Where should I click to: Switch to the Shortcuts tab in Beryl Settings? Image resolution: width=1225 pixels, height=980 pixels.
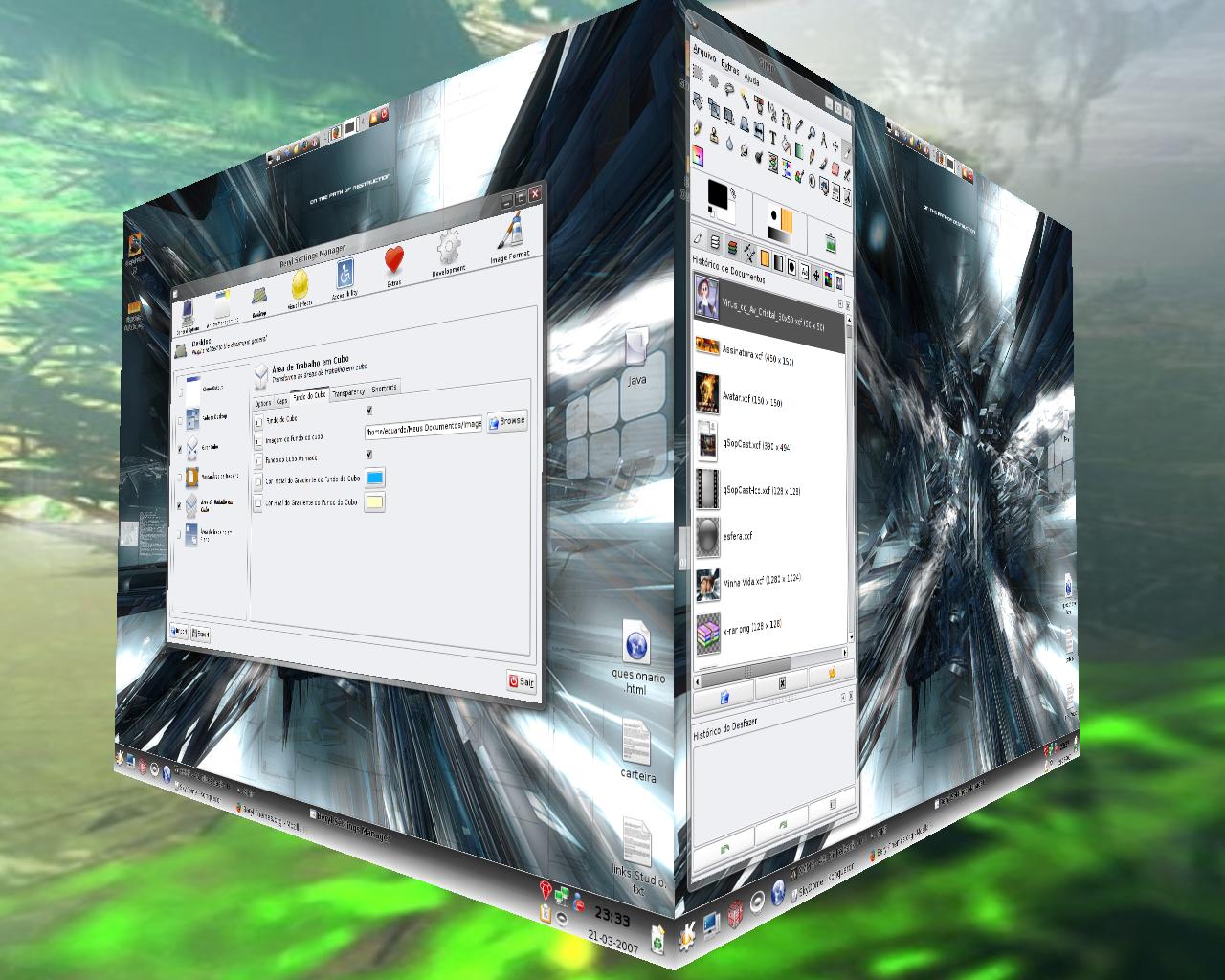point(384,389)
